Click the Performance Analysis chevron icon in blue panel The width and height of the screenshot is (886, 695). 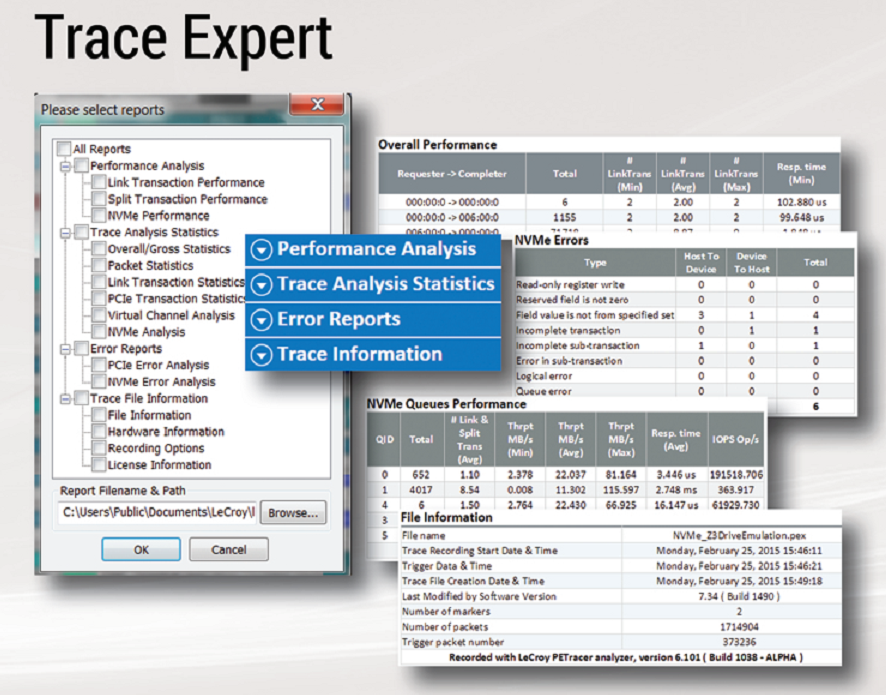261,250
